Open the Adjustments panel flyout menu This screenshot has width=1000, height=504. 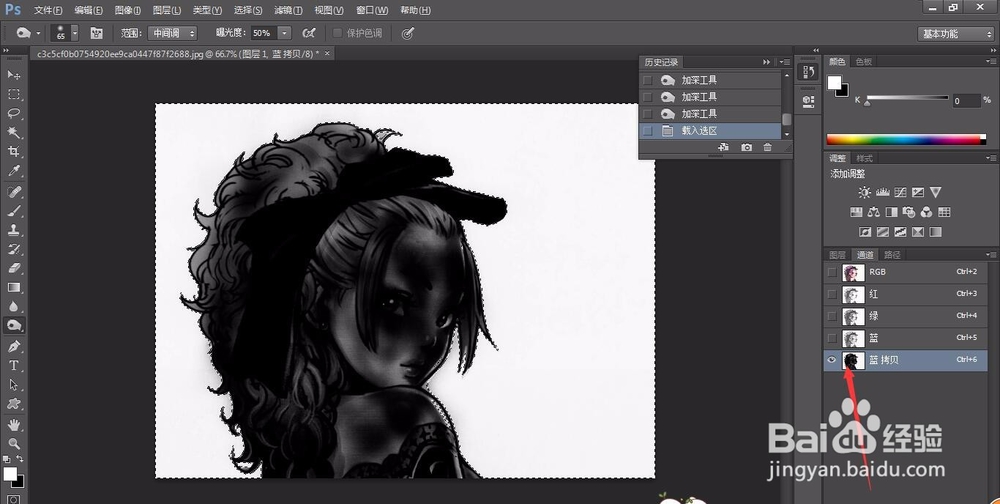click(990, 158)
